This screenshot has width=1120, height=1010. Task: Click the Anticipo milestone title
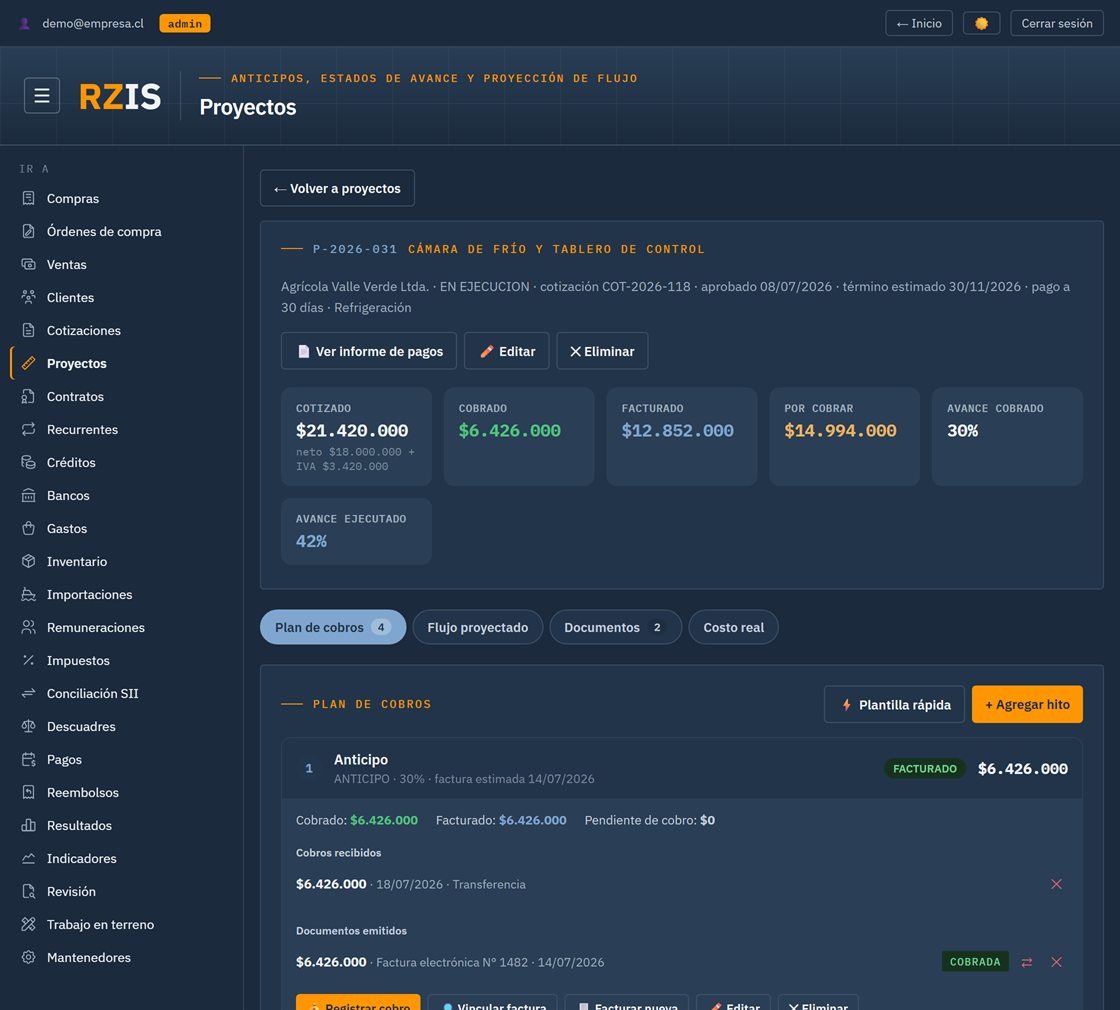pos(361,759)
